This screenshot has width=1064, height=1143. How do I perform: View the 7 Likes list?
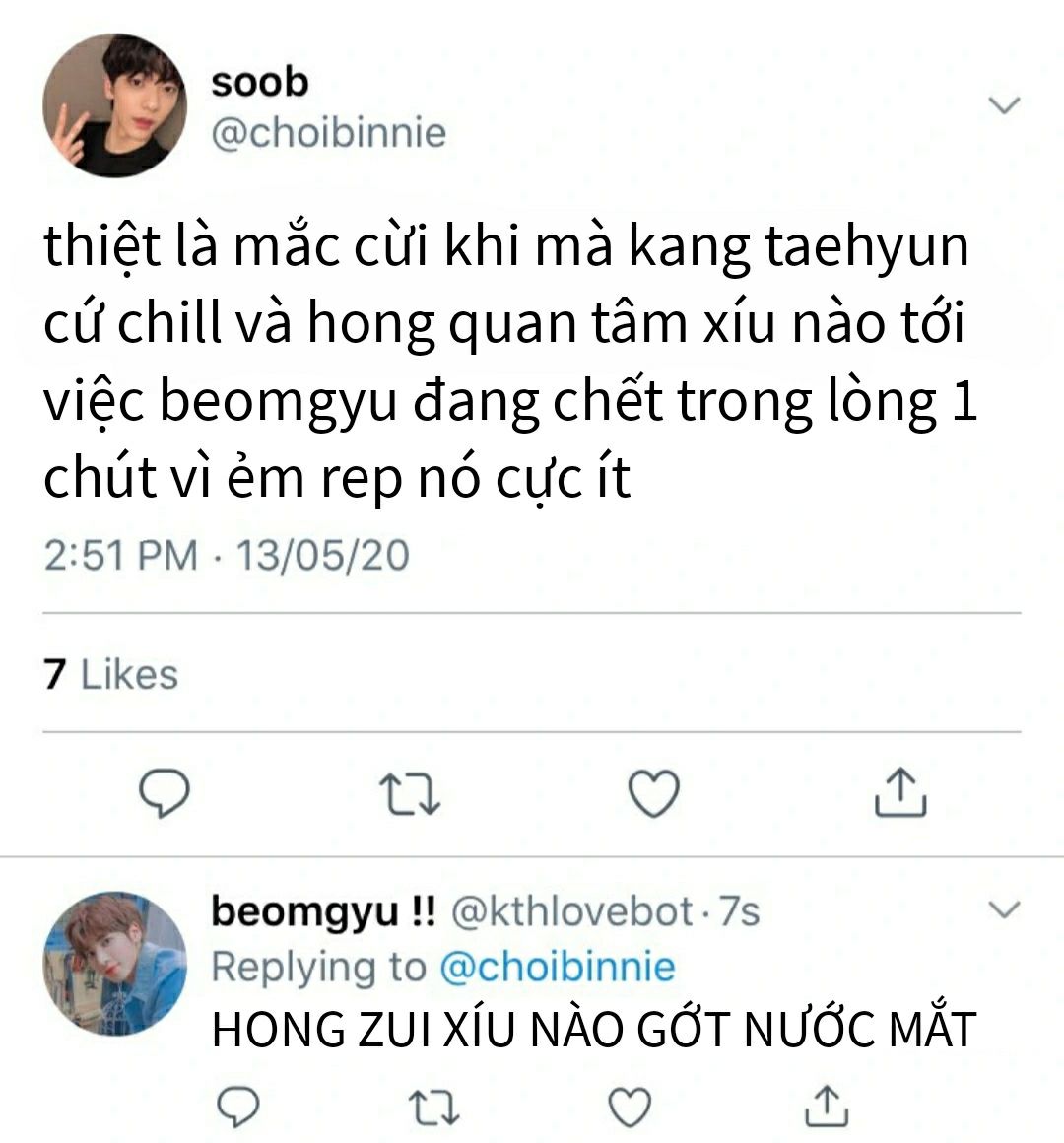110,674
